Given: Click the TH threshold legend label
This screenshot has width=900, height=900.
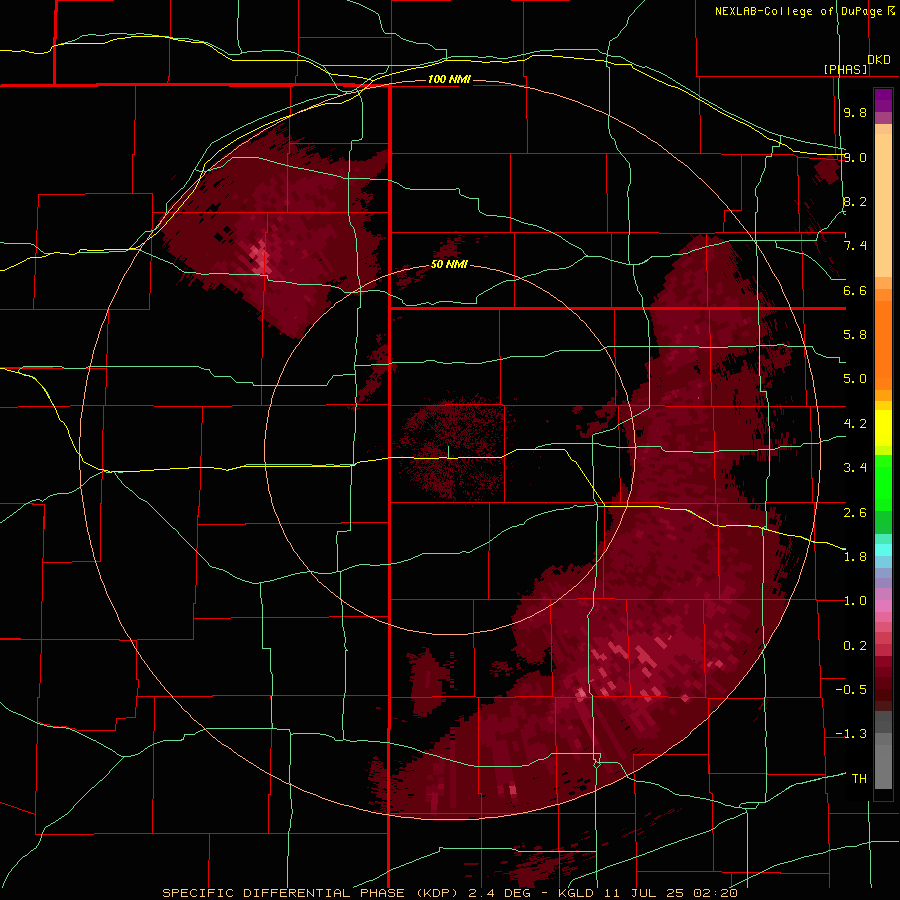Looking at the screenshot, I should click(859, 779).
